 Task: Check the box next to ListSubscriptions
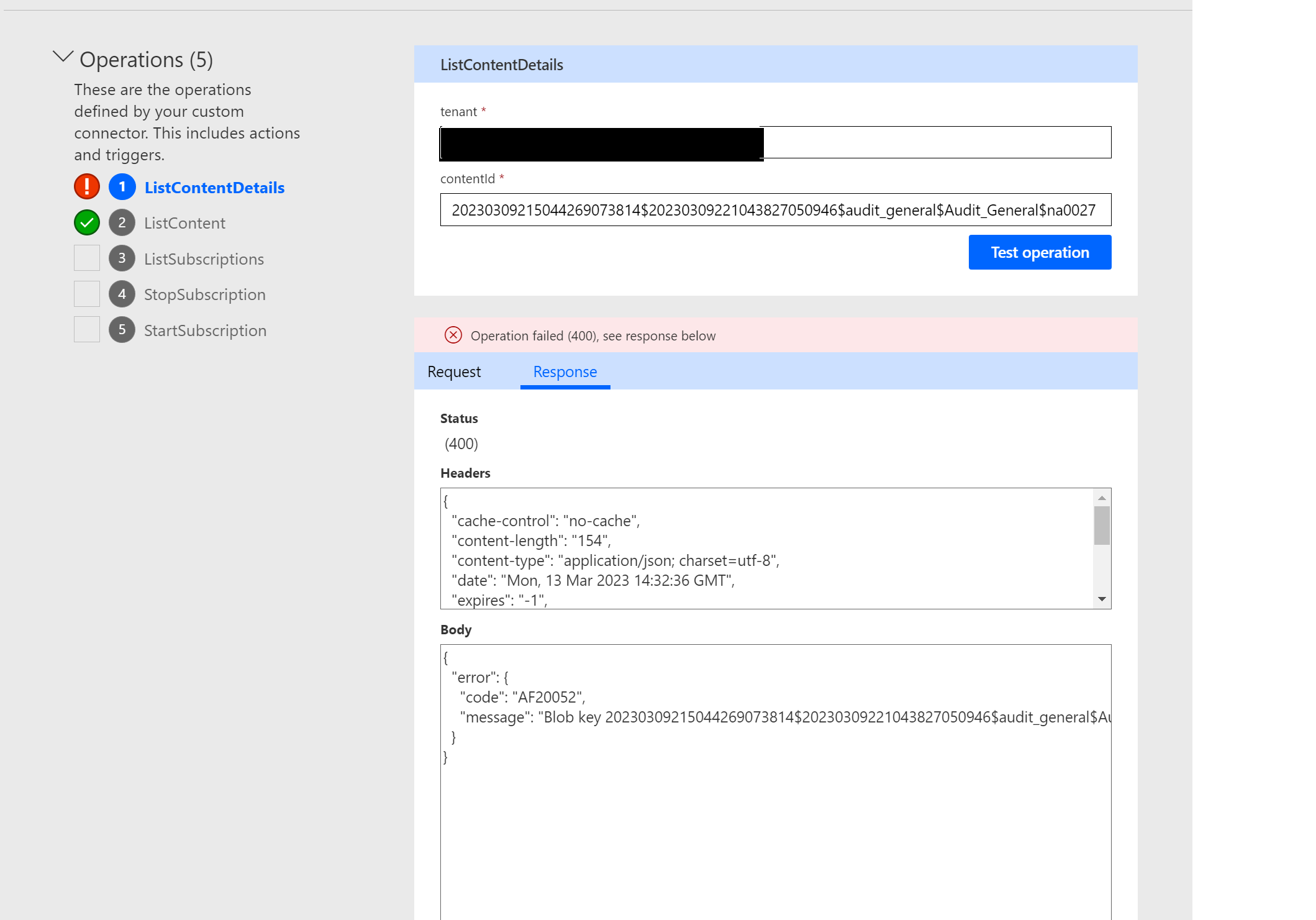[86, 257]
